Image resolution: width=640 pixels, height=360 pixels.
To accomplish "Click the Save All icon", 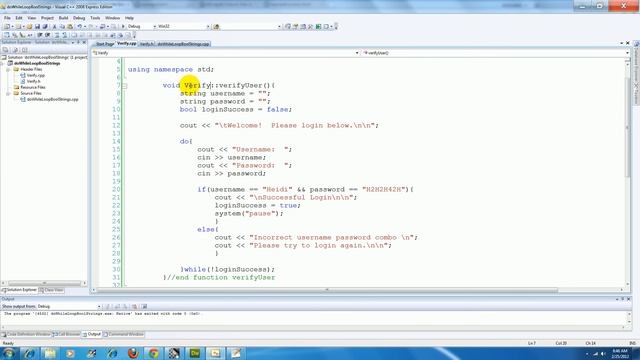I will (x=45, y=27).
